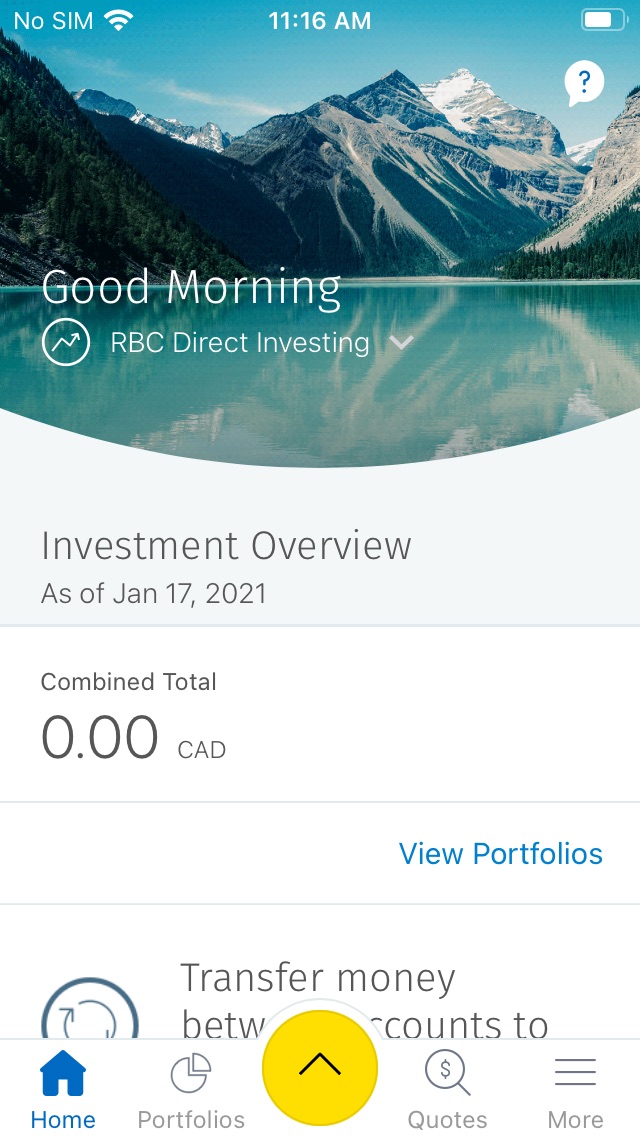The image size is (640, 1136).
Task: Open the yellow up-arrow action drawer
Action: [320, 1066]
